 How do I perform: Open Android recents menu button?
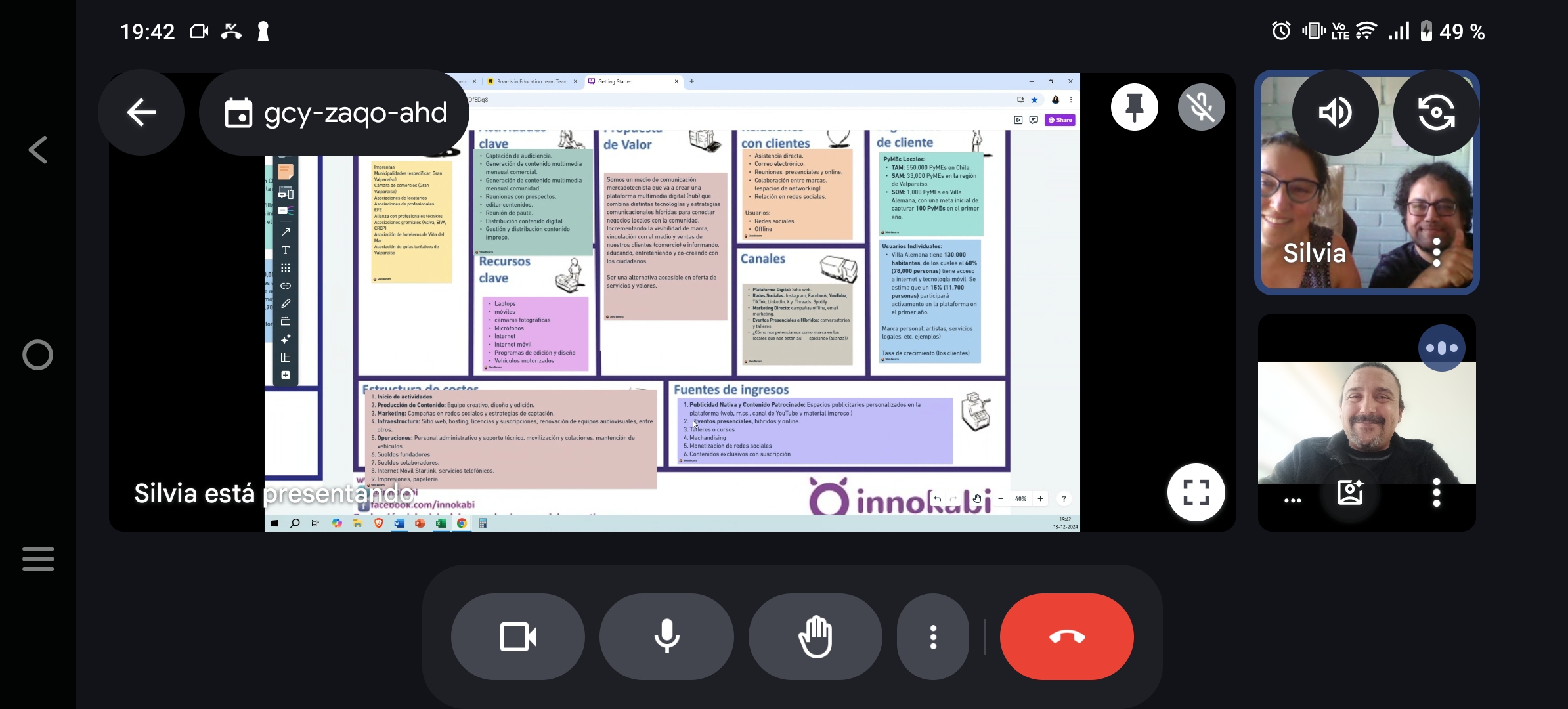(x=37, y=559)
